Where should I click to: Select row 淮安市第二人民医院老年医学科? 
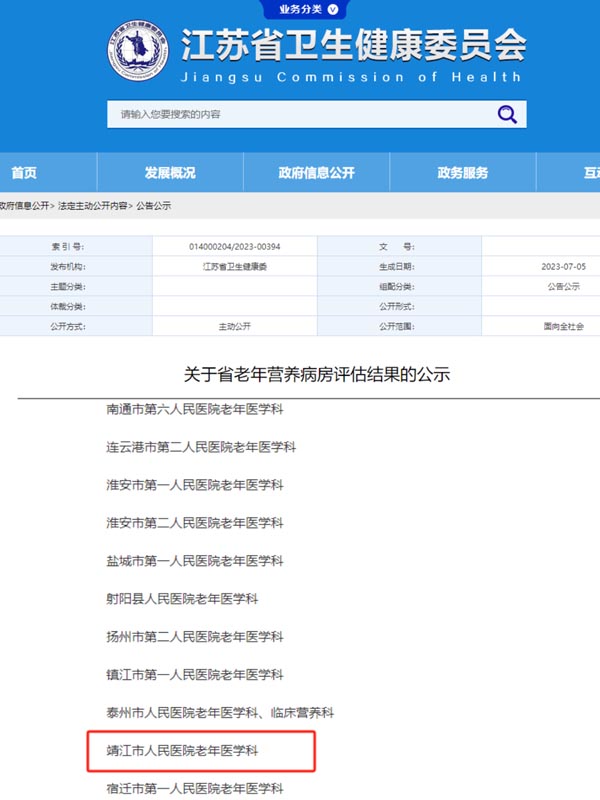click(x=194, y=522)
